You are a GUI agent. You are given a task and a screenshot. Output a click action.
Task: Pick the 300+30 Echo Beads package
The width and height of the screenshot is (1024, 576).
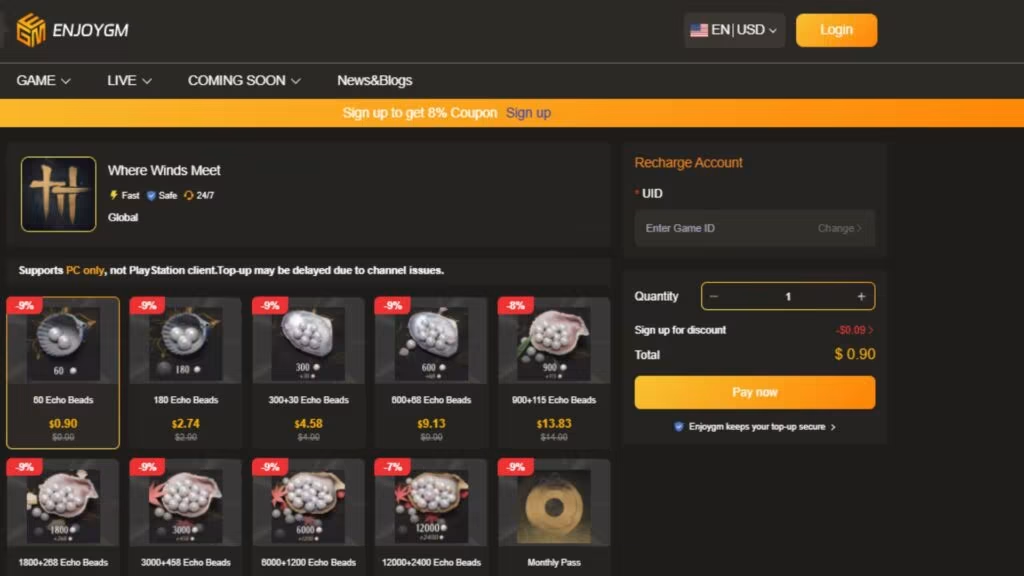[308, 372]
